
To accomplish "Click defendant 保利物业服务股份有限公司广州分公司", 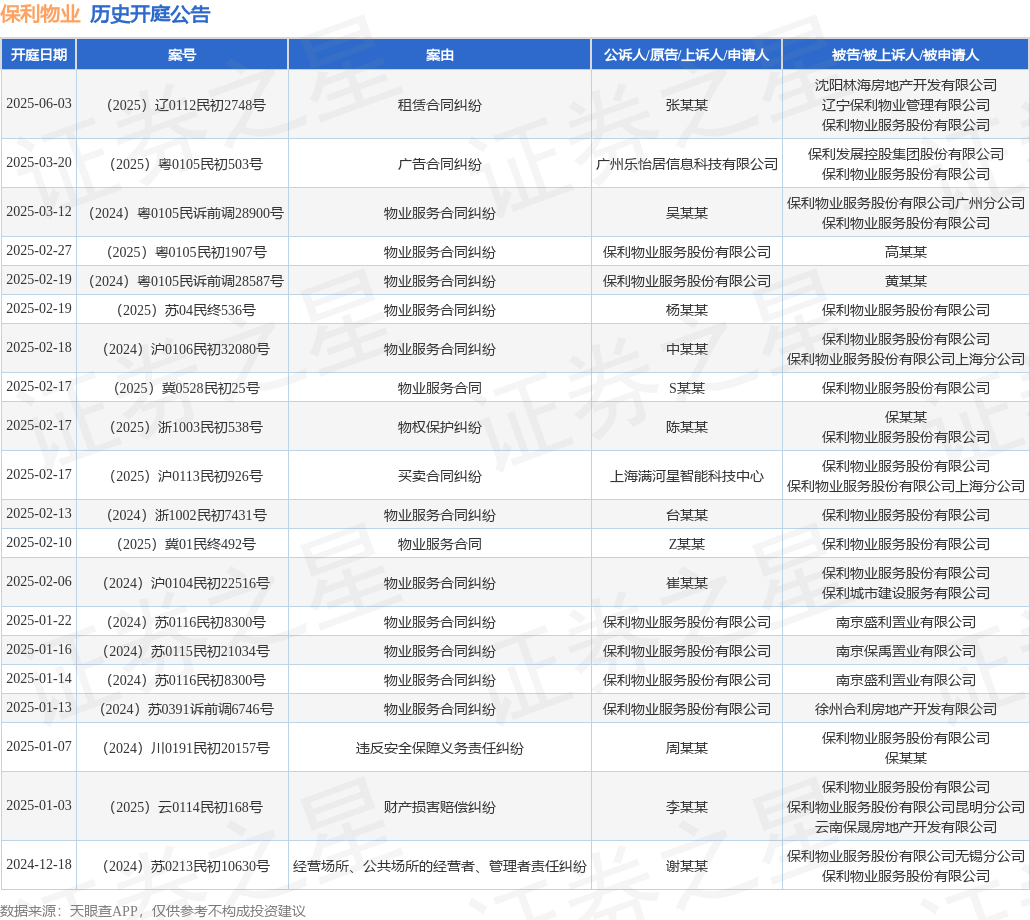I will (x=906, y=204).
